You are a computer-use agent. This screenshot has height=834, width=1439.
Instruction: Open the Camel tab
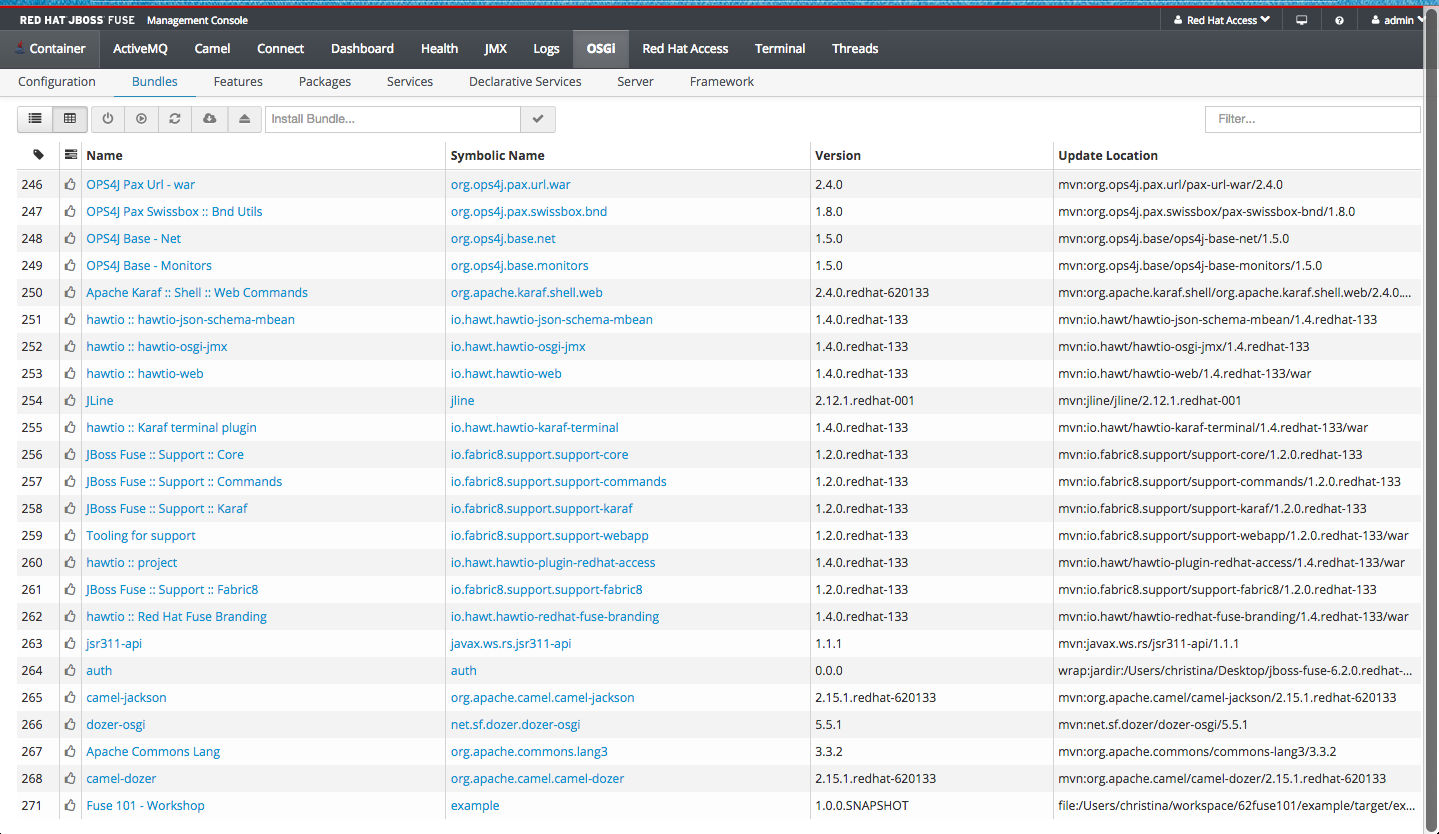click(212, 48)
